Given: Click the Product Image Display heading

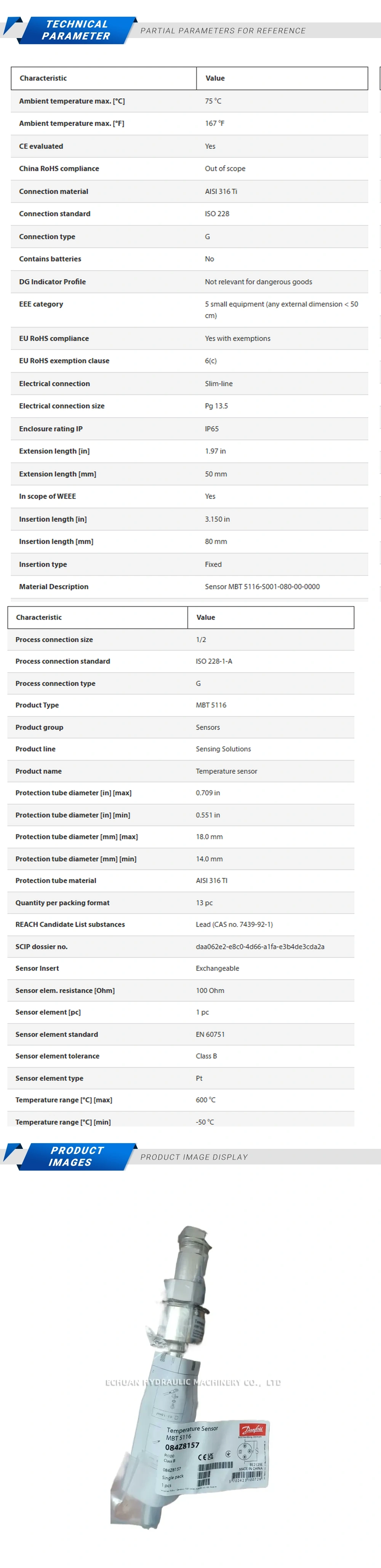Looking at the screenshot, I should pyautogui.click(x=194, y=1156).
